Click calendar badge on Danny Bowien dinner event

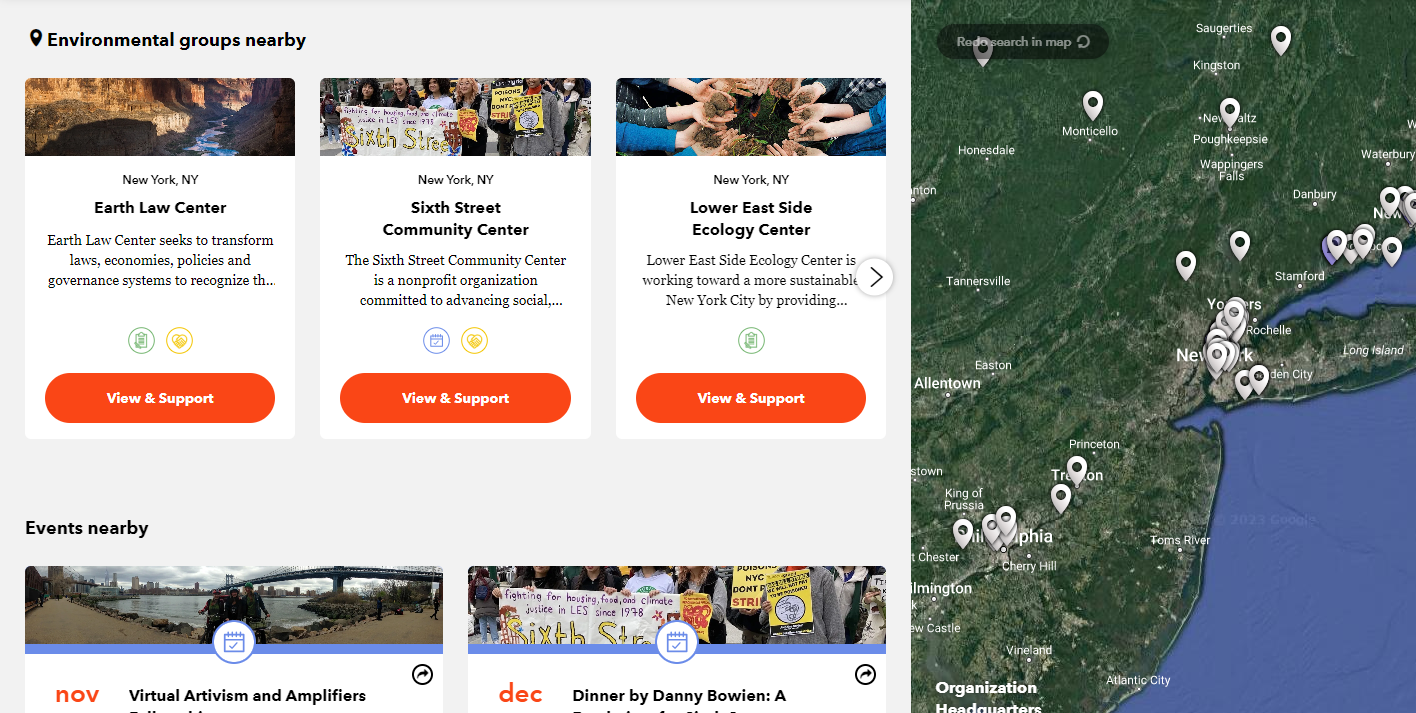[x=677, y=642]
